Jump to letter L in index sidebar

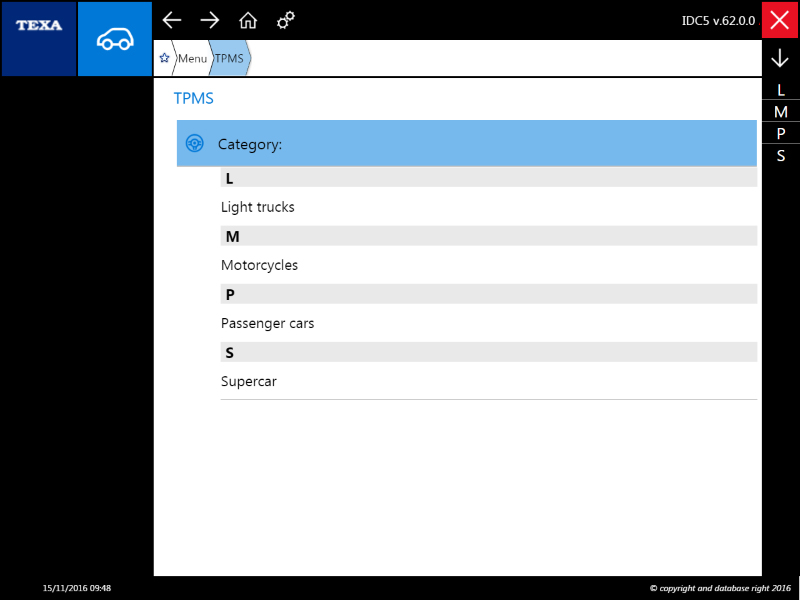(x=781, y=90)
